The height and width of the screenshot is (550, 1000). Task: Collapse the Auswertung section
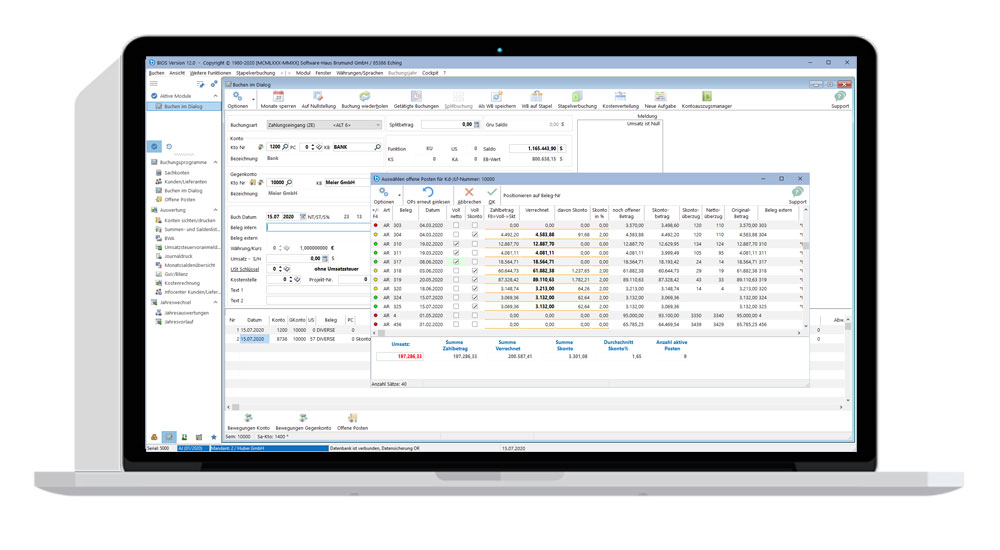216,210
